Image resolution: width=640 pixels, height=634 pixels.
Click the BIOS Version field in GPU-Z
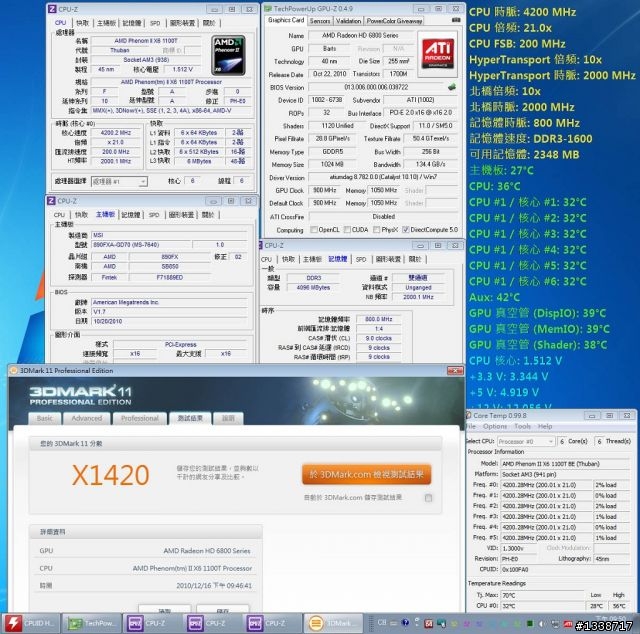pyautogui.click(x=376, y=87)
